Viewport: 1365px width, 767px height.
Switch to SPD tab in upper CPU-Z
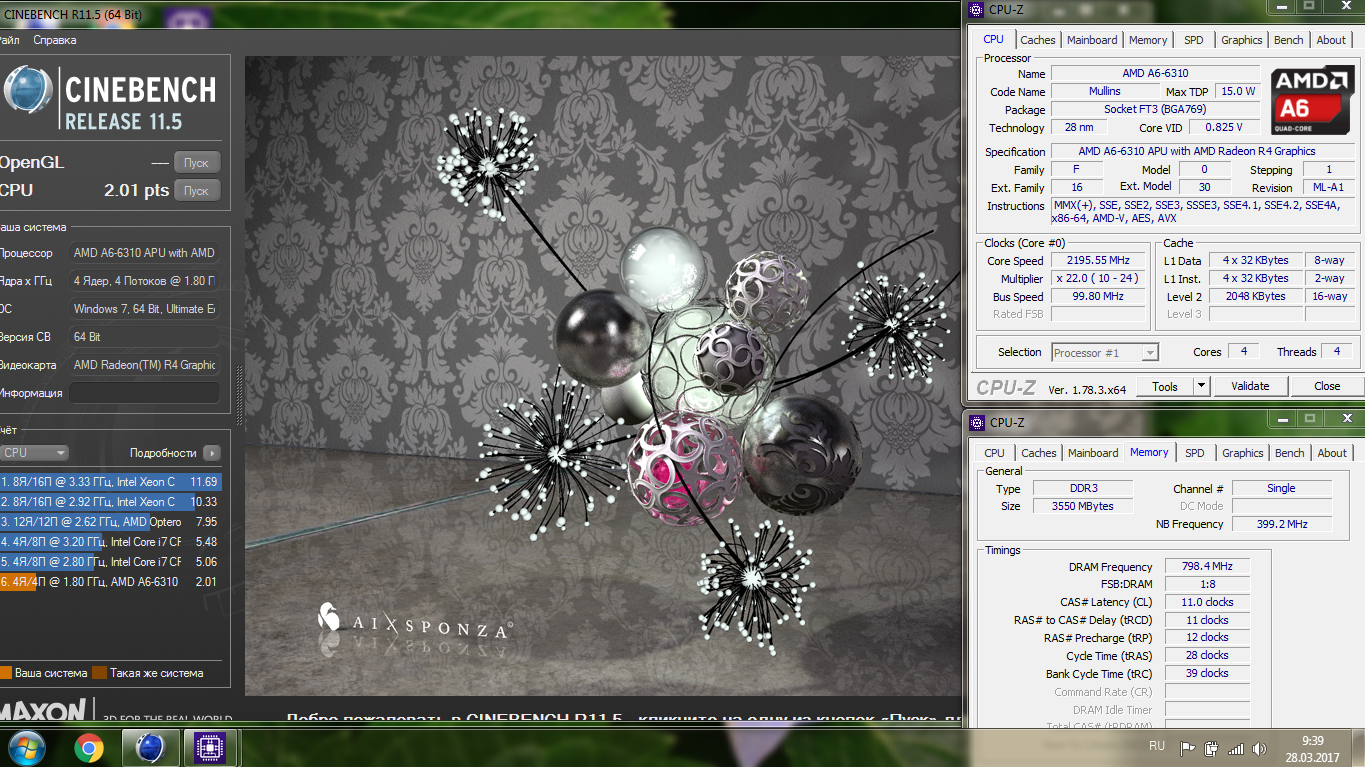(1194, 40)
